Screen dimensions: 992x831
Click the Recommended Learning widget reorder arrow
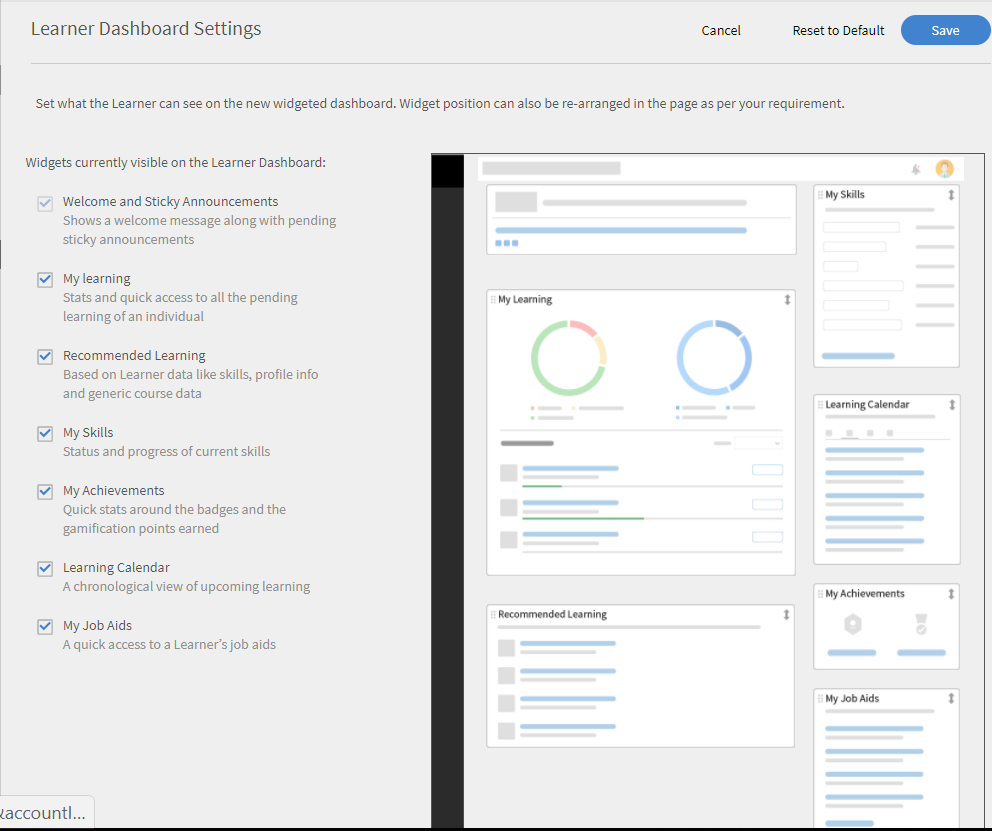787,615
